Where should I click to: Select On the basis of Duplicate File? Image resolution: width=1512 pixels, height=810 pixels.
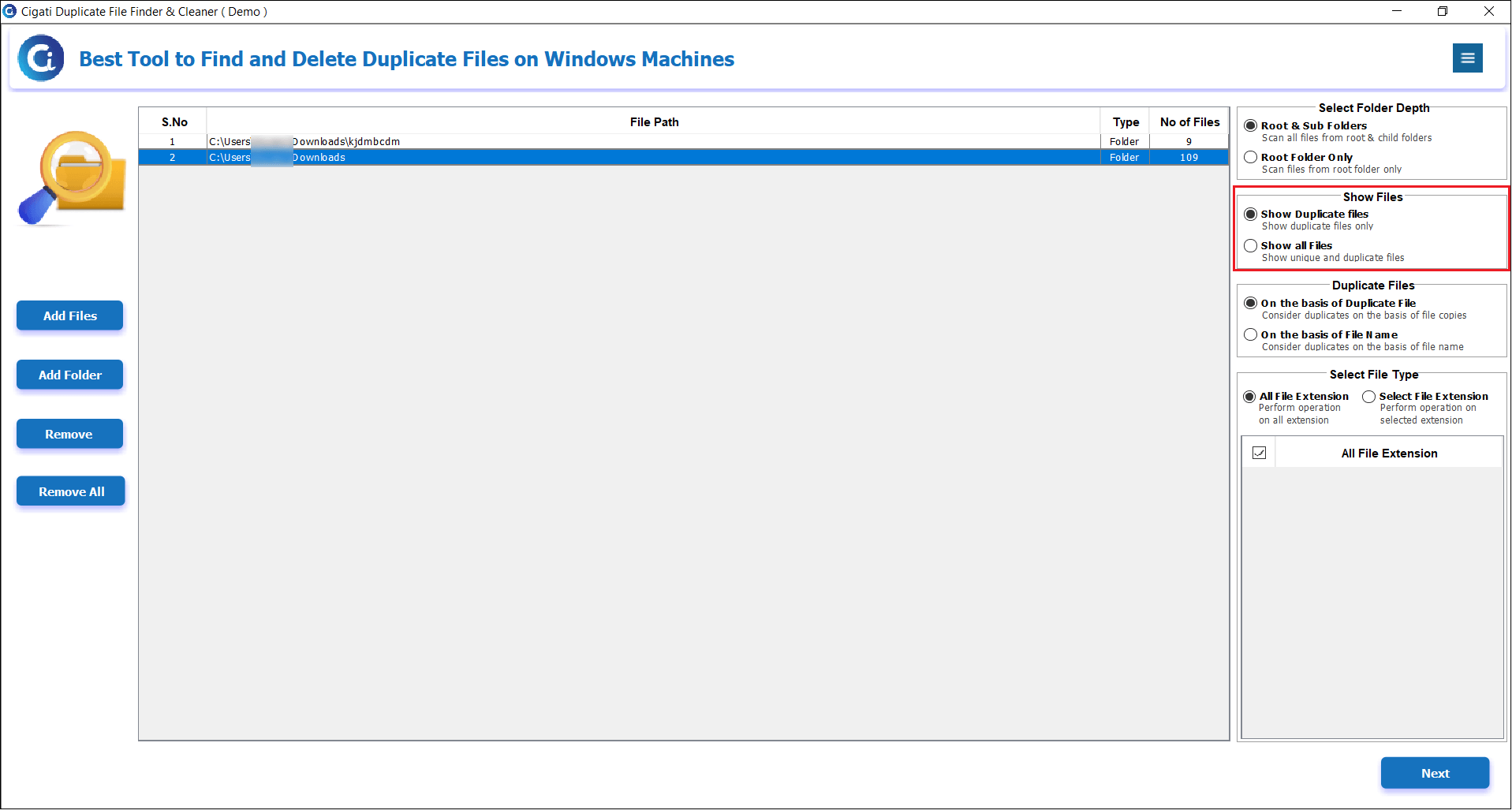tap(1250, 303)
